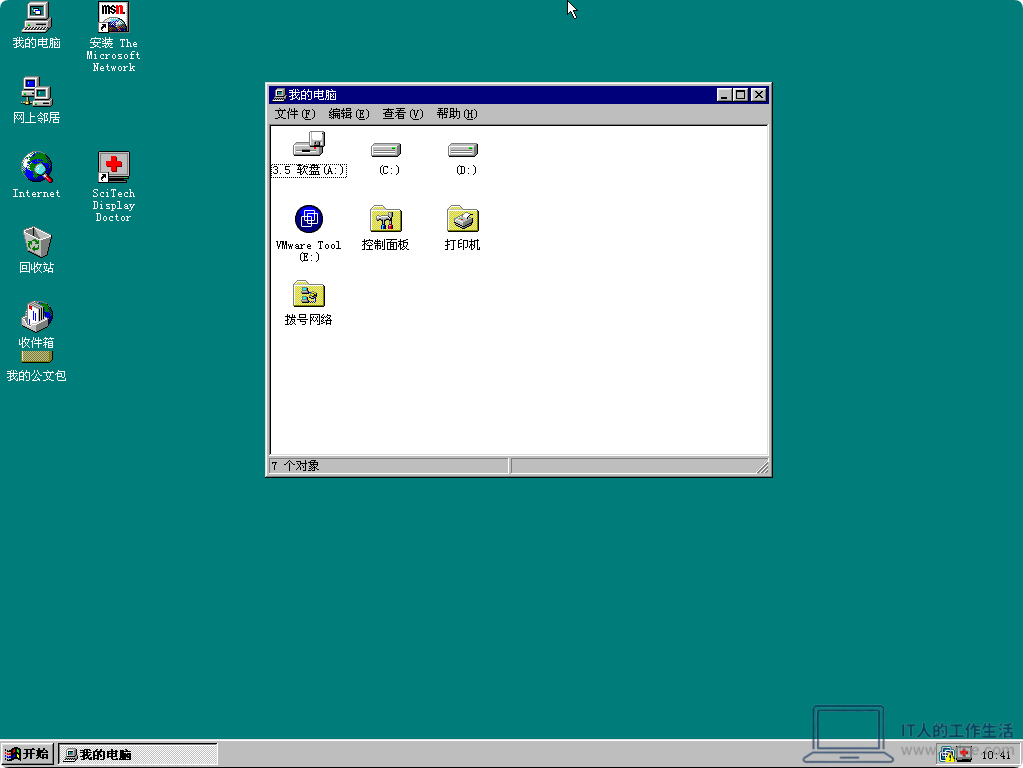Screen dimensions: 1023x768
Task: Select the 回收站 recycle bin icon
Action: point(37,242)
